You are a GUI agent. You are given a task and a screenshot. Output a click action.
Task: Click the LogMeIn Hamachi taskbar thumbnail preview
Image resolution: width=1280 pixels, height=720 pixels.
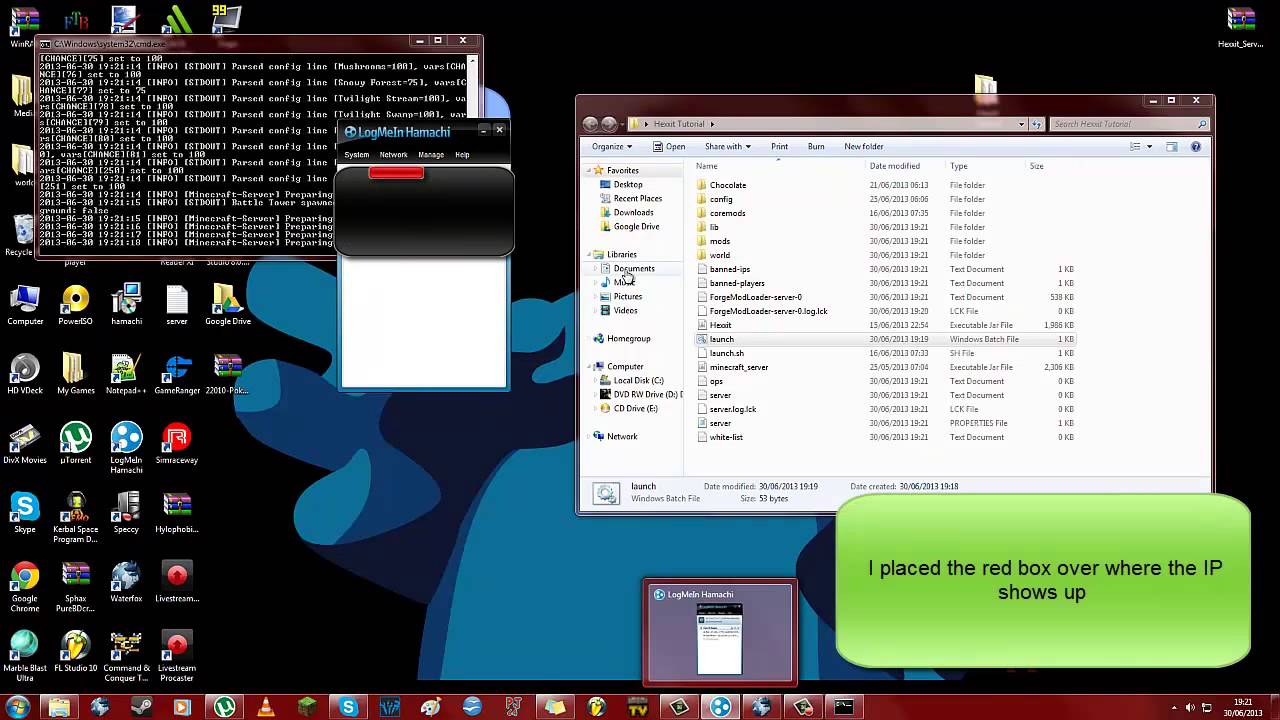click(719, 633)
